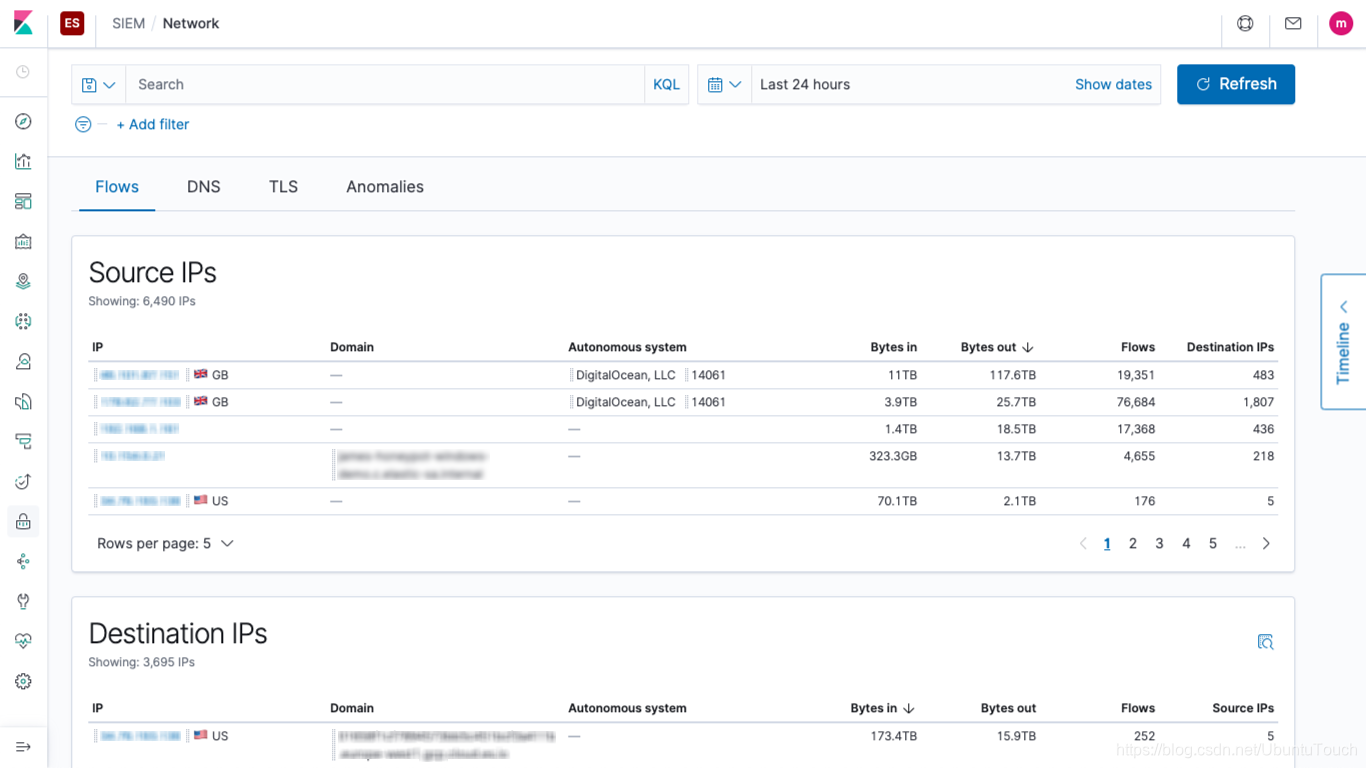
Task: Open the user avatar m menu
Action: [x=1341, y=23]
